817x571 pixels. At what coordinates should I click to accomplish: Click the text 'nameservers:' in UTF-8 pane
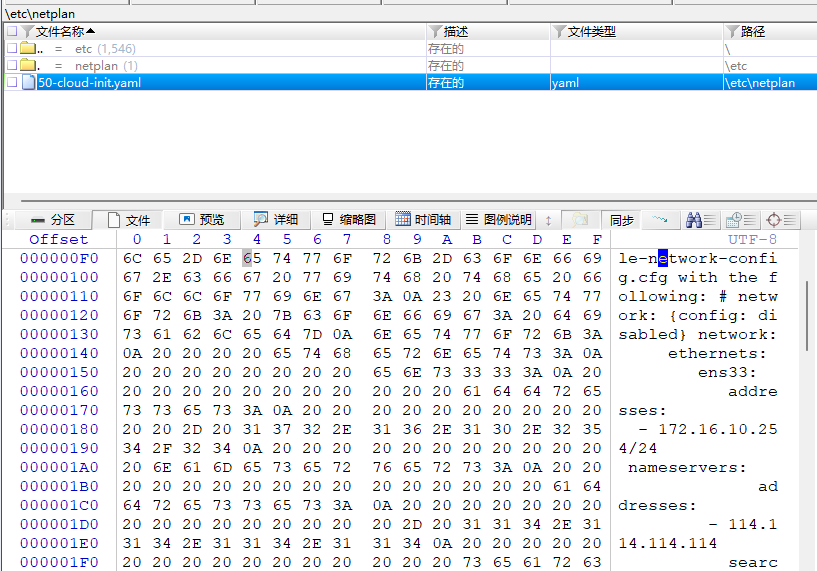[687, 467]
